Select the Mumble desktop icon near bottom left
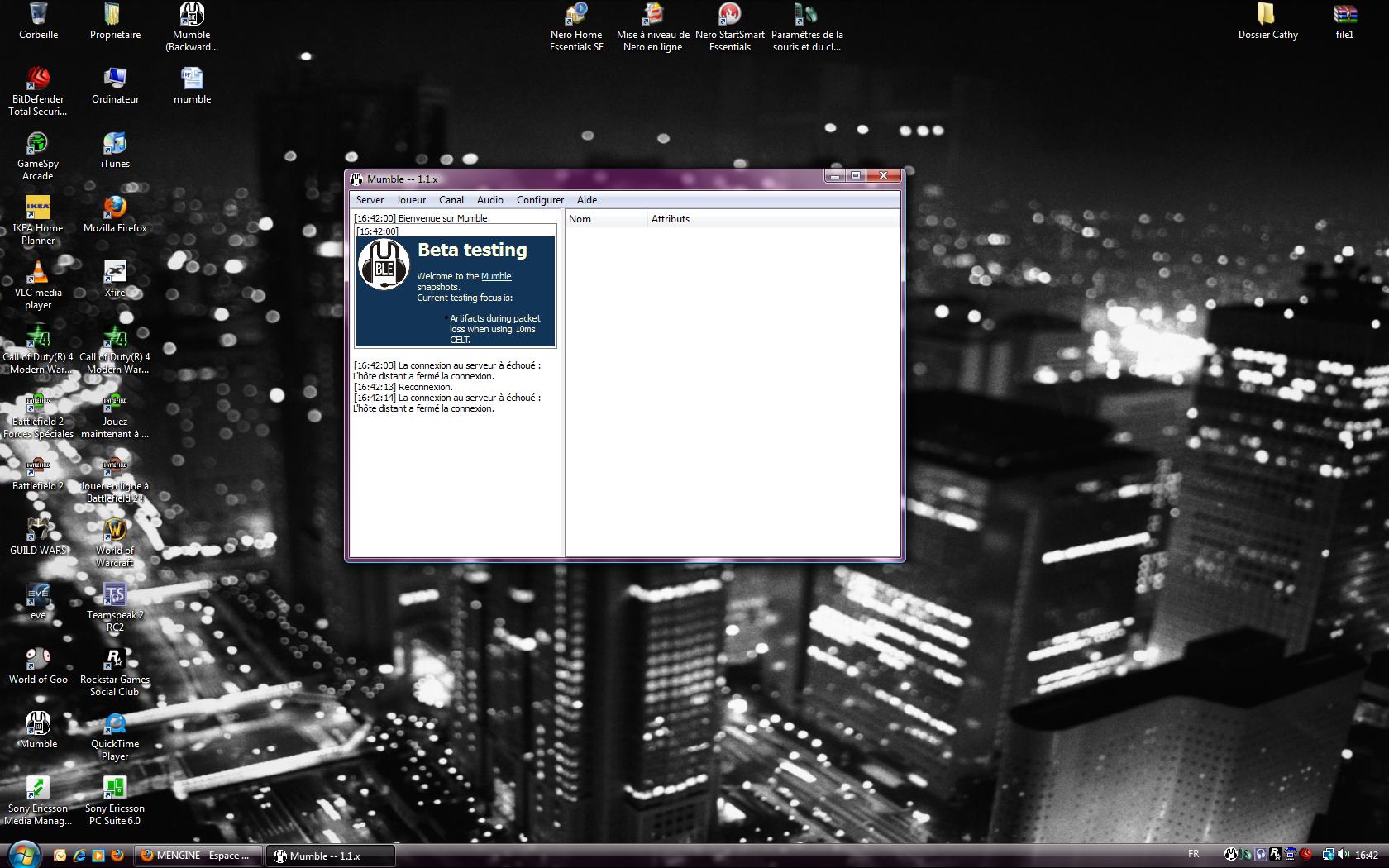 click(38, 730)
